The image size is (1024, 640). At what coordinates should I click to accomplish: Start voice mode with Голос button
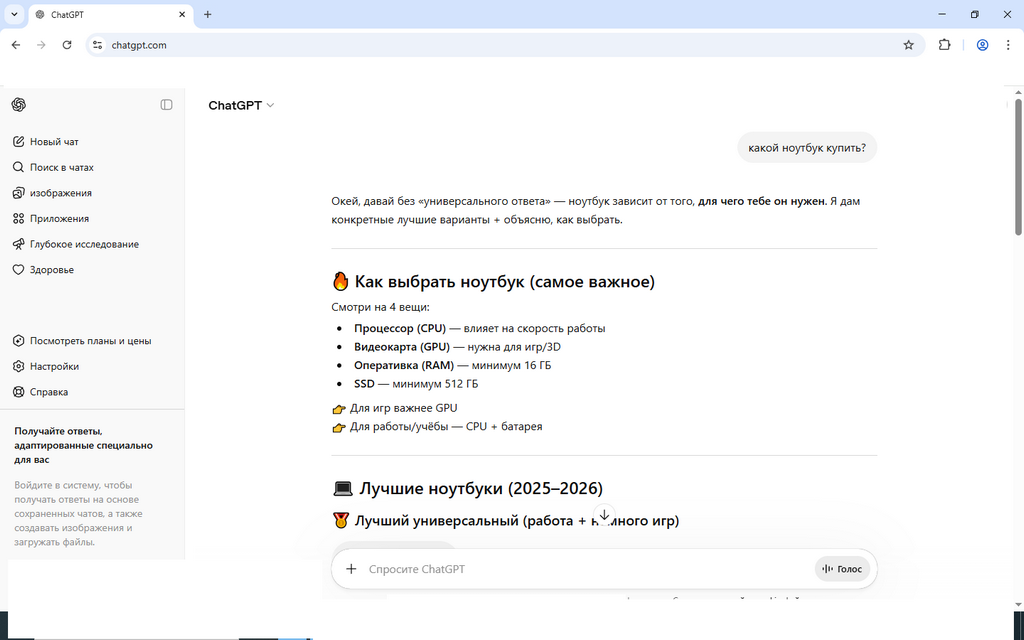pyautogui.click(x=842, y=569)
